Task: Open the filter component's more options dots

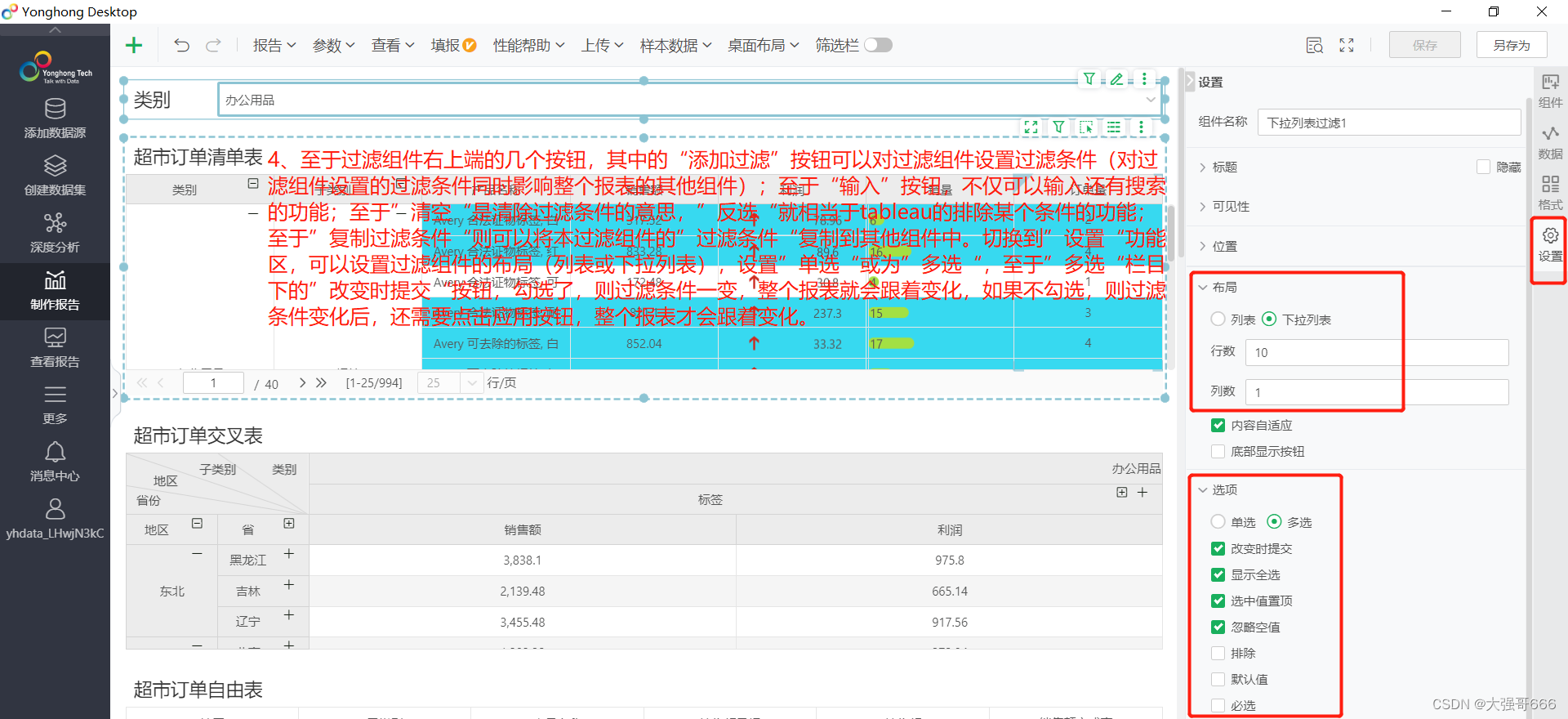Action: click(x=1144, y=79)
